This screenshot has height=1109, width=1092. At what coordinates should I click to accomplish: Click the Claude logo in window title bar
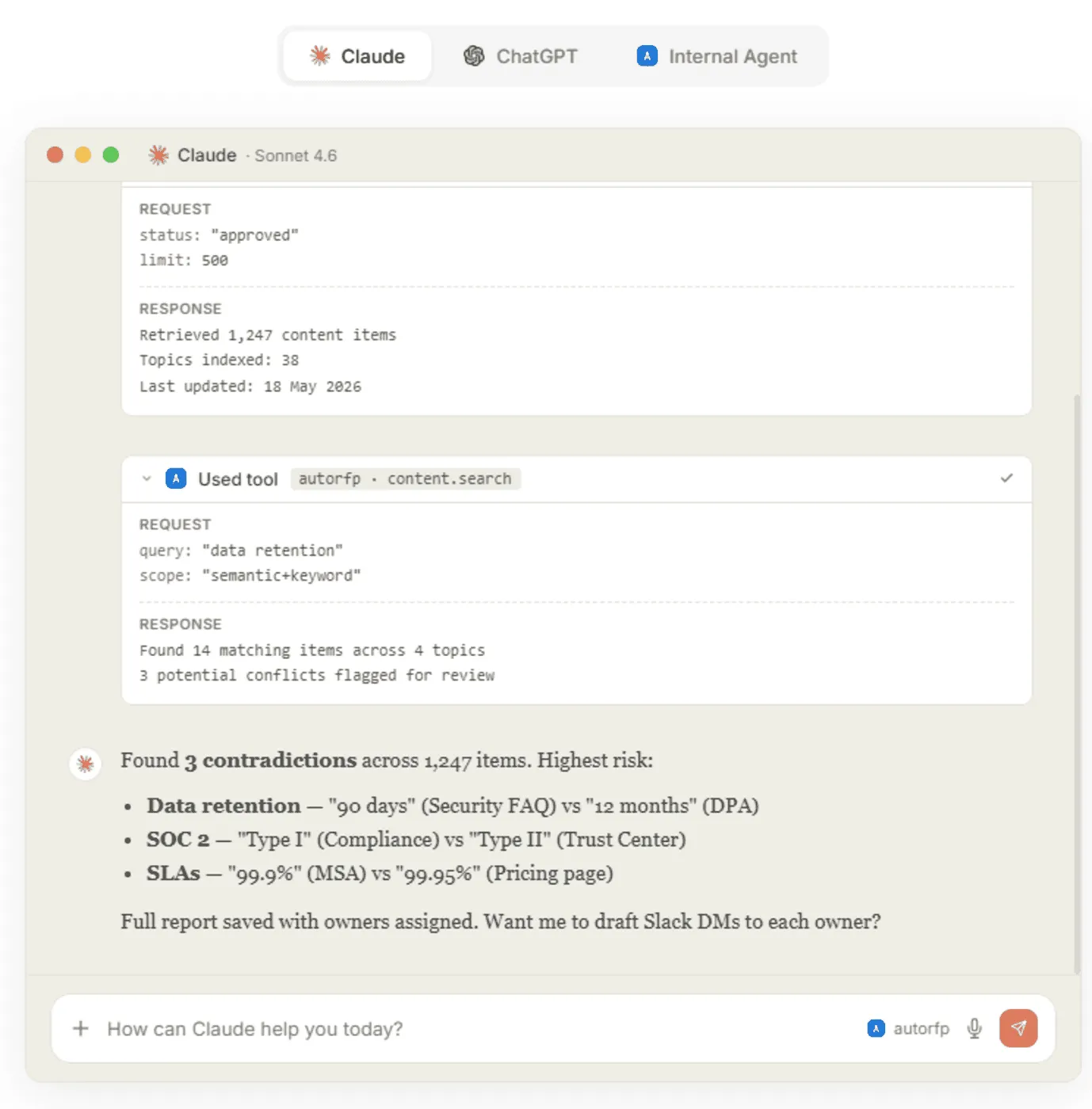[x=158, y=155]
